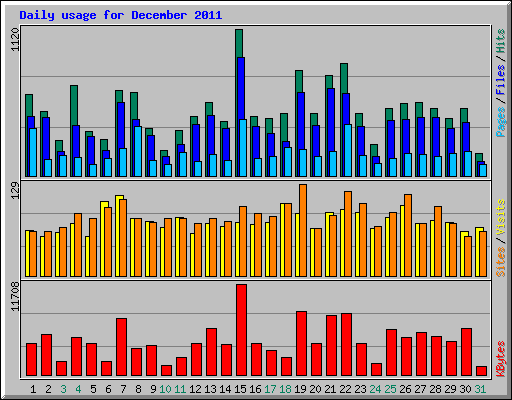Click day label 14 on the x-axis
Viewport: 512px width, 400px height.
tap(225, 389)
